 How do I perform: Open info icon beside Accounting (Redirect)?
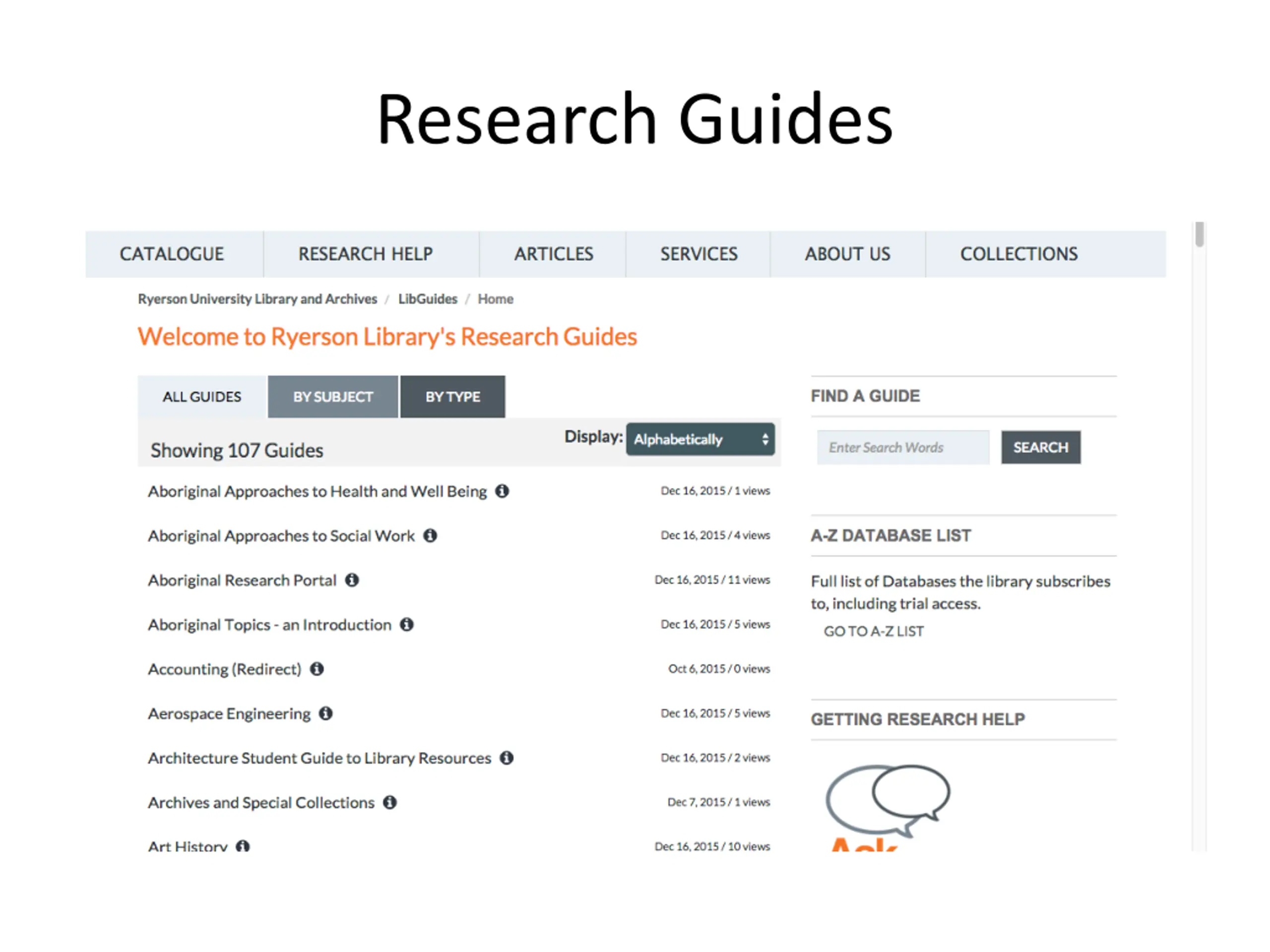click(x=317, y=669)
